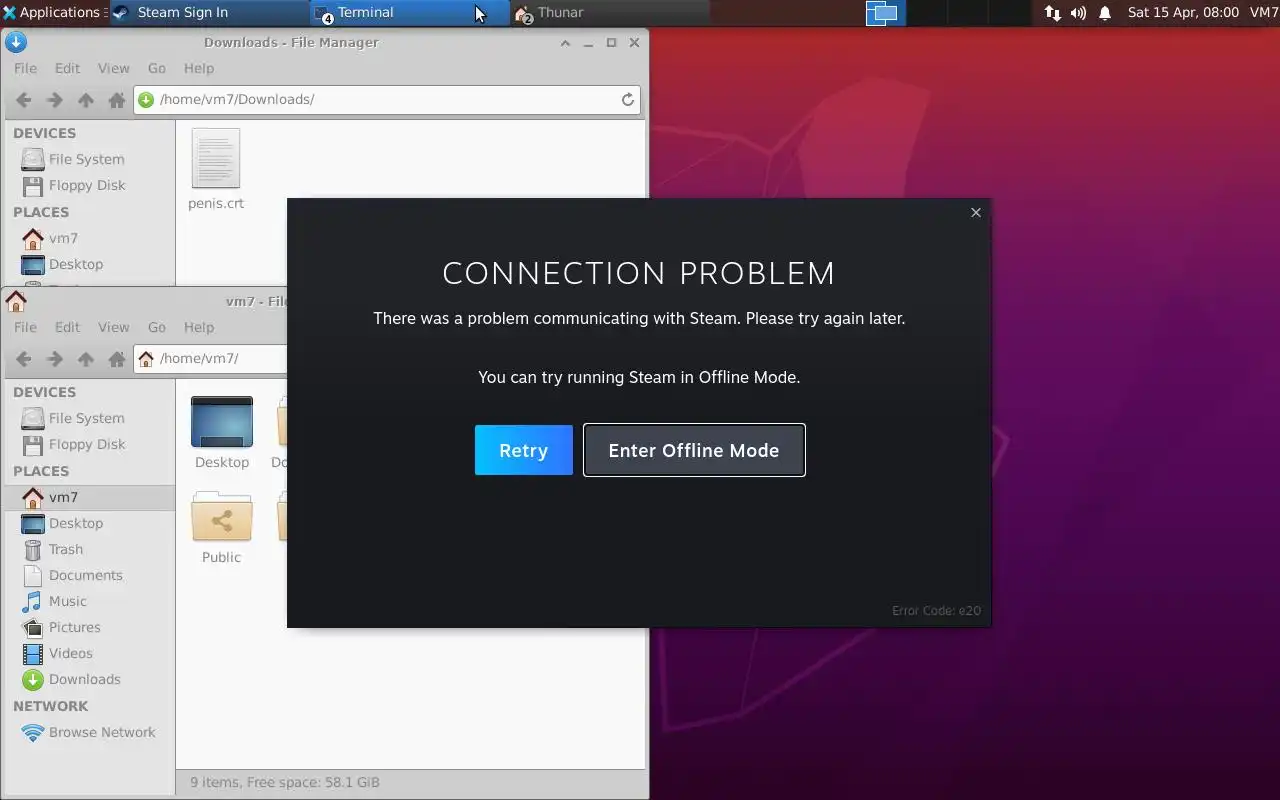This screenshot has width=1280, height=800.
Task: Select File System in vm7 window sidebar
Action: click(87, 418)
